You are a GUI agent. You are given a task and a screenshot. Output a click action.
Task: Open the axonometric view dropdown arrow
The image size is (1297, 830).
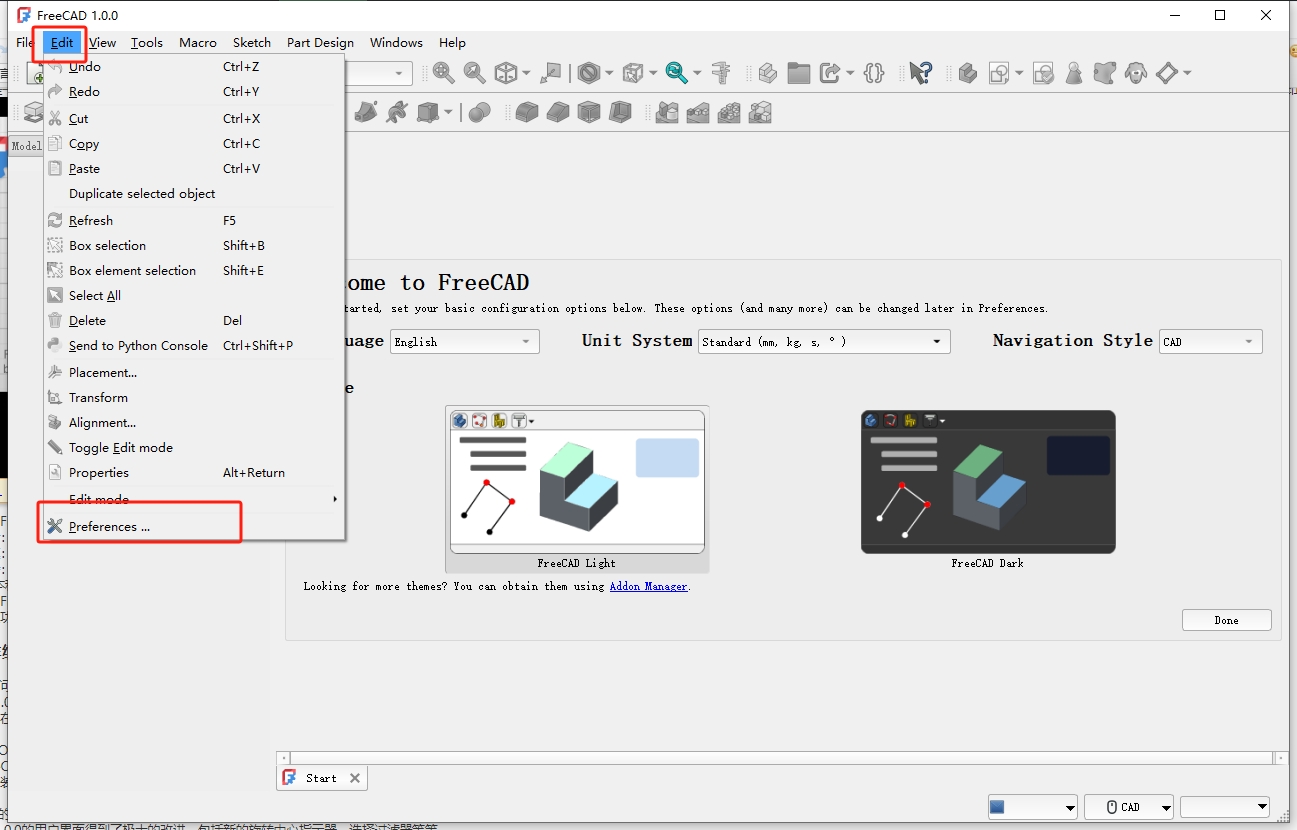(526, 73)
